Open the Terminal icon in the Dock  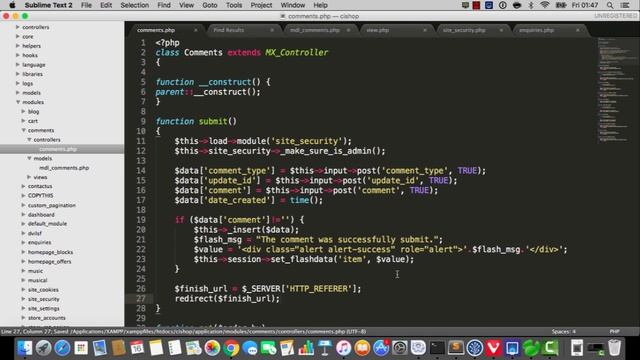tap(437, 348)
